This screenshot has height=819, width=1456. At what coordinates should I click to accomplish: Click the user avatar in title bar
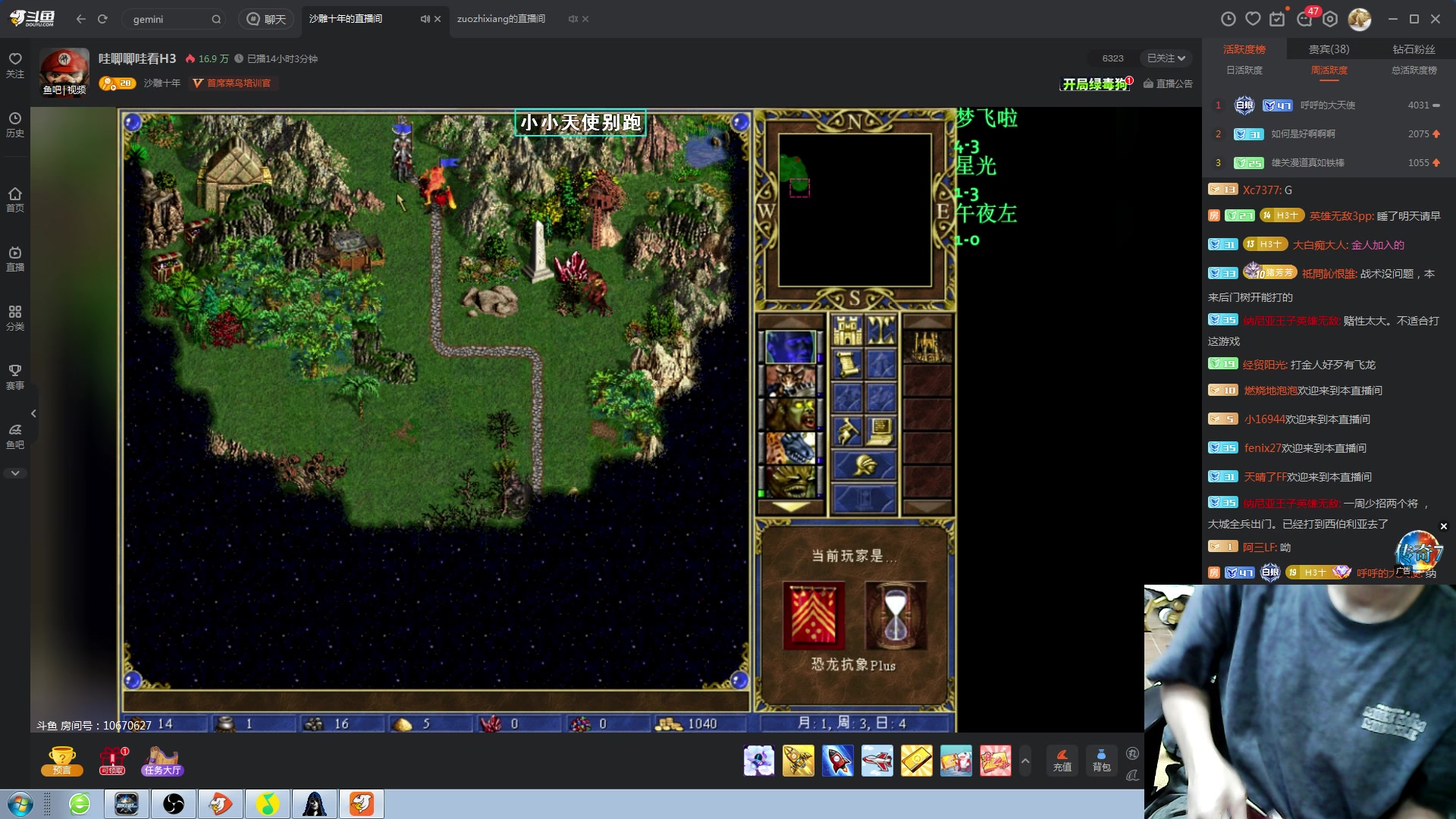[x=1359, y=19]
